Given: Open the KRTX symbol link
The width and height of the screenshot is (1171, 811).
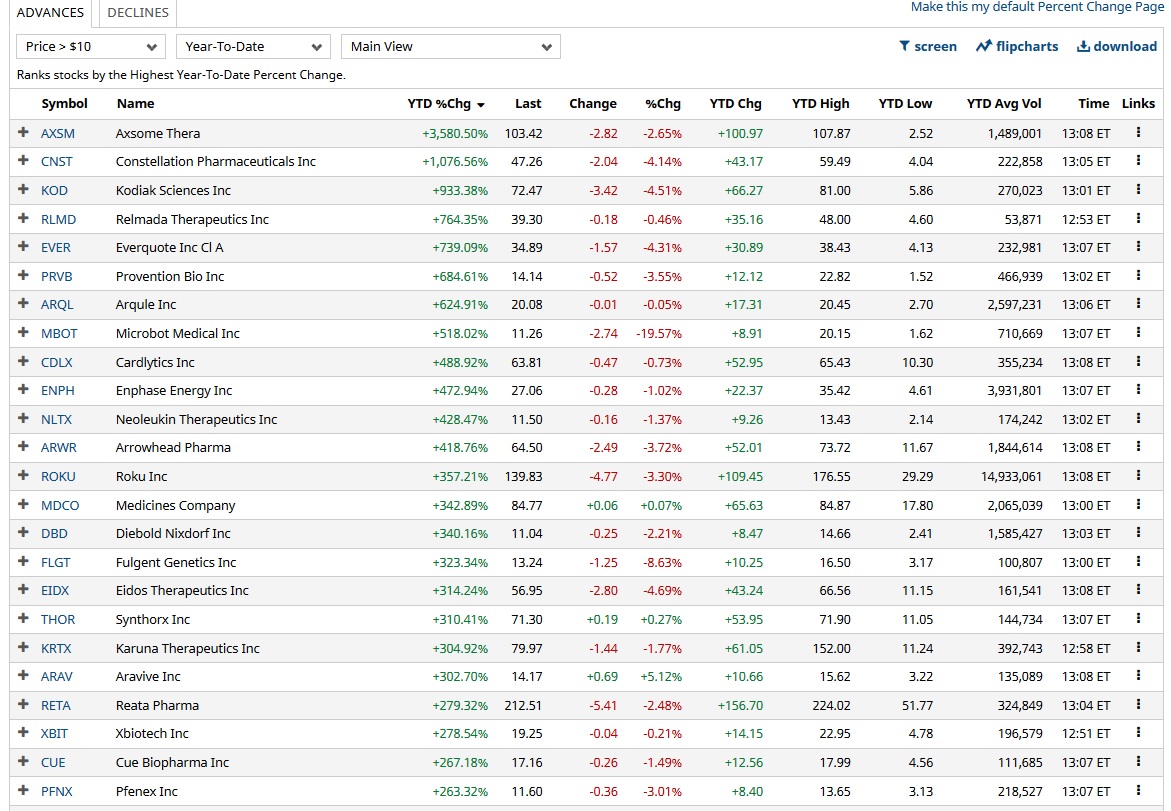Looking at the screenshot, I should [x=56, y=648].
